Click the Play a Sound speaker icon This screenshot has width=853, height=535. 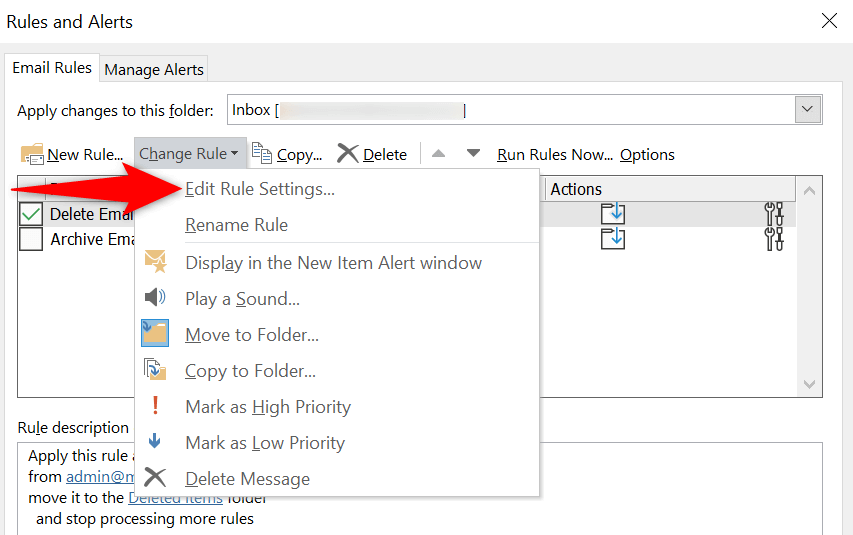tap(155, 298)
